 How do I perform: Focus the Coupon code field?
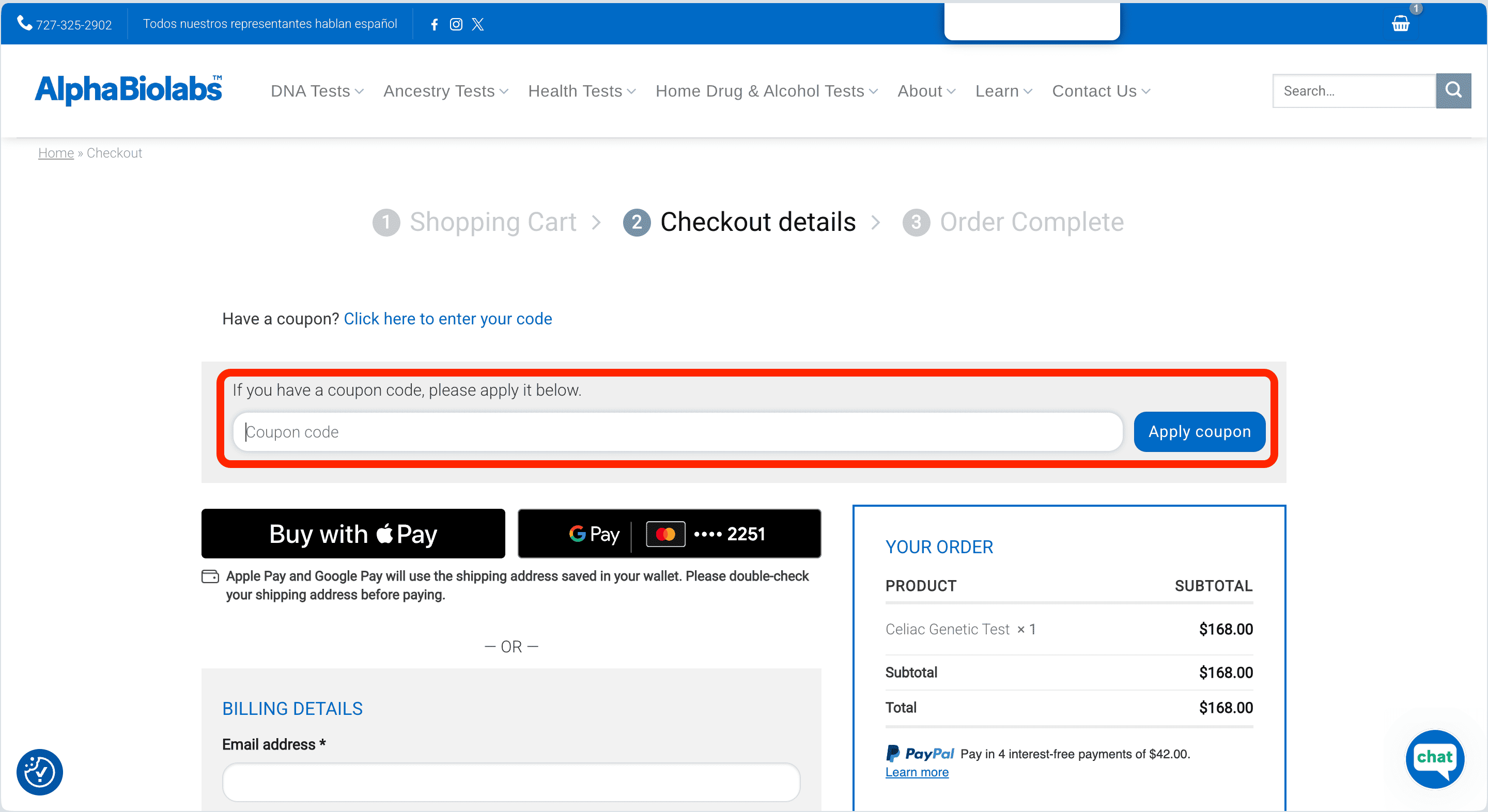click(x=677, y=431)
